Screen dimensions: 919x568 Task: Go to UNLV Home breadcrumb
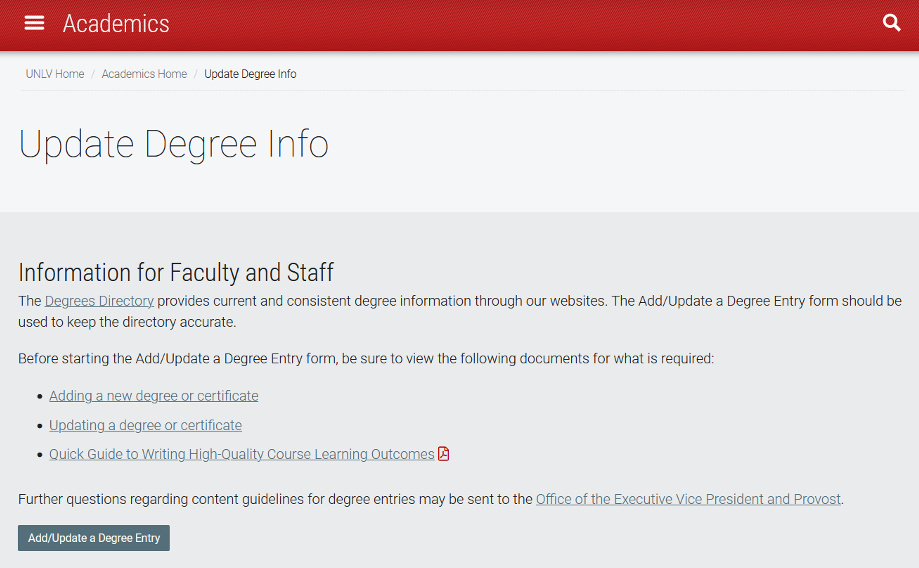(55, 74)
